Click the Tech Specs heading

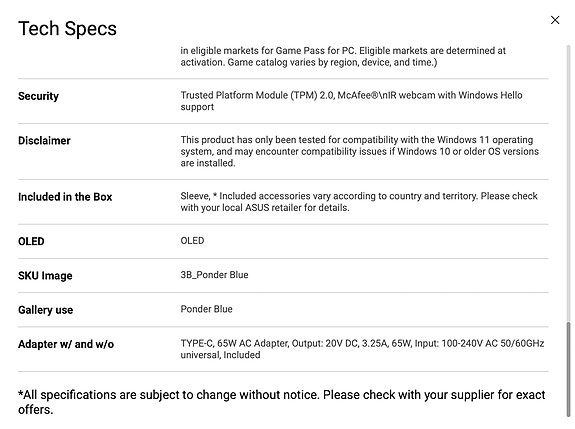[x=67, y=29]
